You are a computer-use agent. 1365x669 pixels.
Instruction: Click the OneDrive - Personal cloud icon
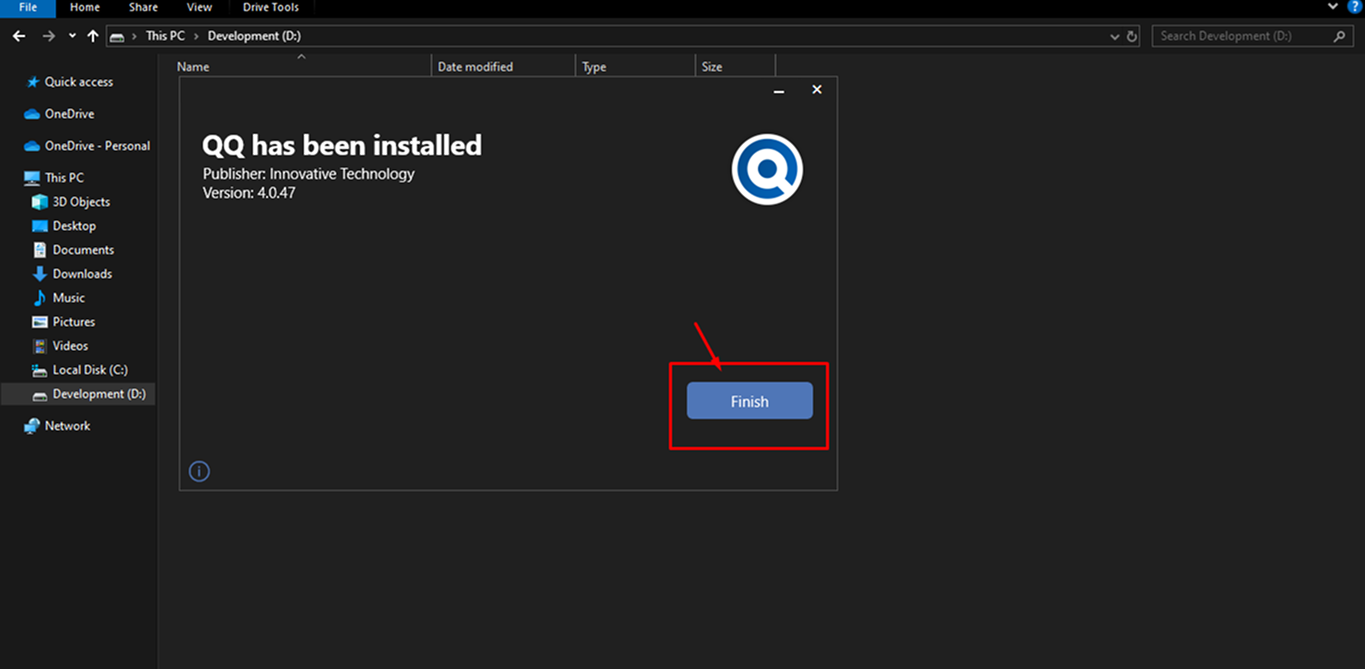click(32, 146)
